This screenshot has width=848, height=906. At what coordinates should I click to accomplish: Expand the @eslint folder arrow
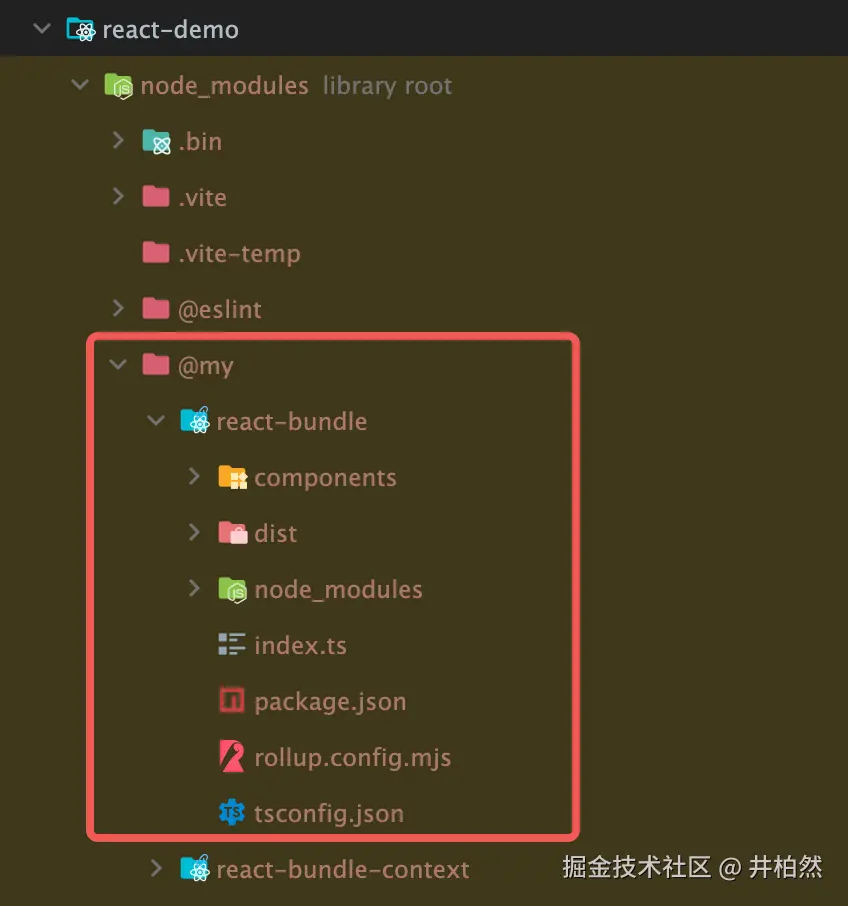click(x=118, y=308)
